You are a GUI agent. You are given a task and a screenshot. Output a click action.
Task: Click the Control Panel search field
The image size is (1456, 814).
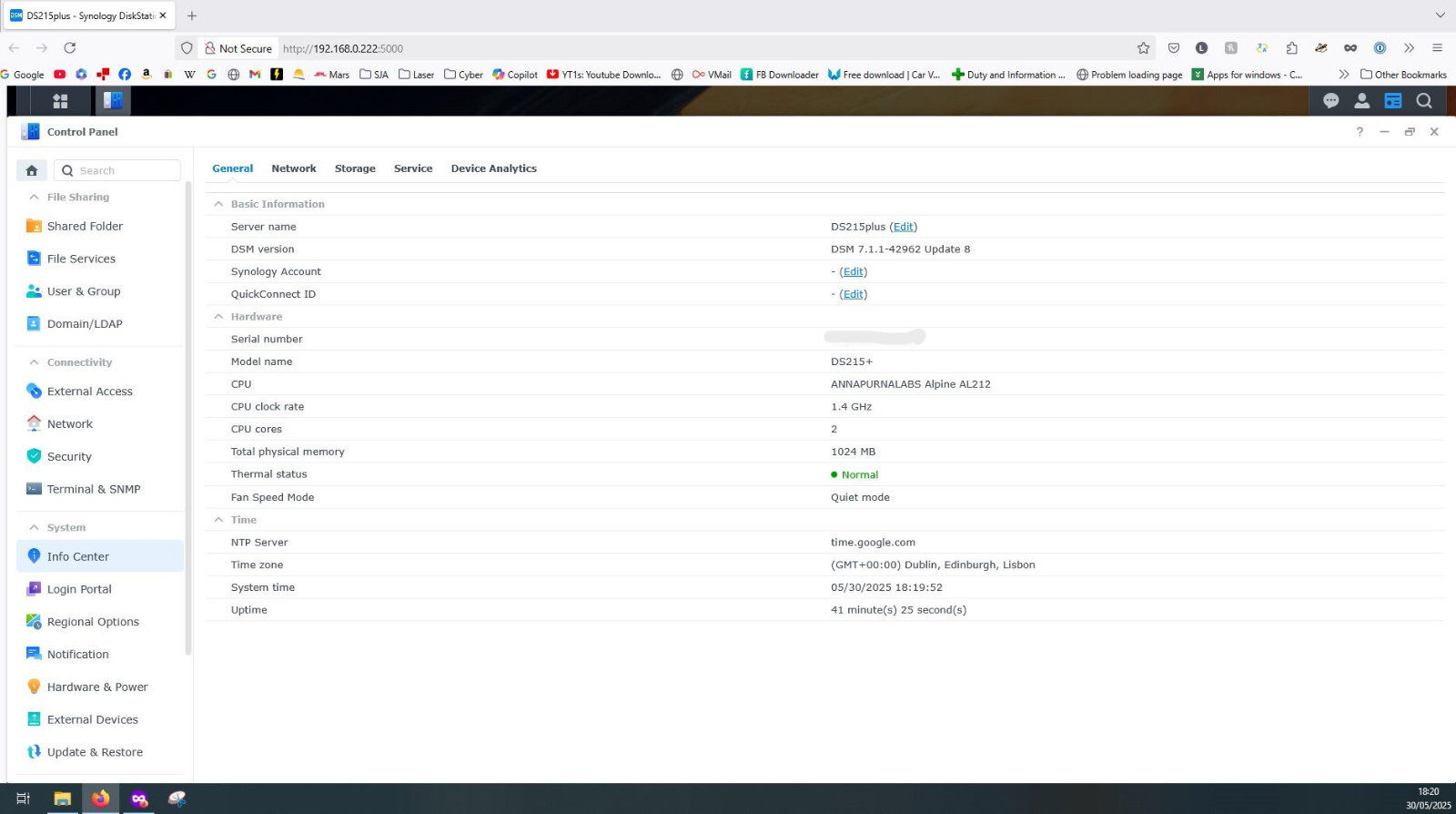[117, 170]
